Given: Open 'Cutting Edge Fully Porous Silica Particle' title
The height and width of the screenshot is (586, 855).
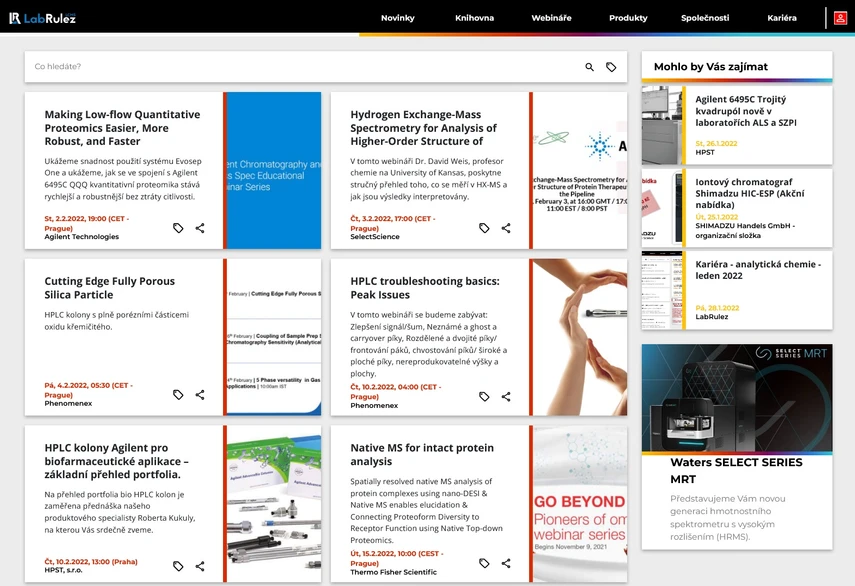Looking at the screenshot, I should click(x=110, y=288).
